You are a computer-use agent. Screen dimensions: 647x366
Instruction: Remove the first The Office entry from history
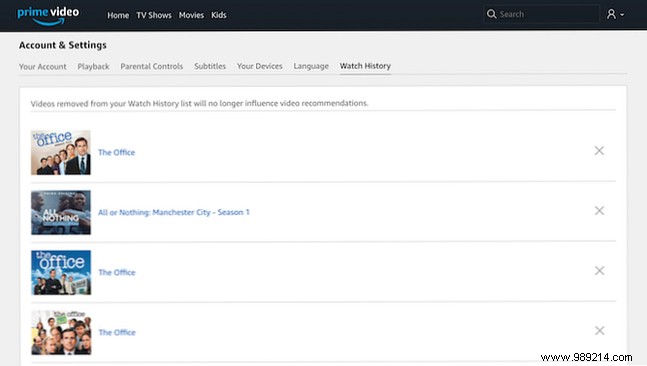point(599,151)
